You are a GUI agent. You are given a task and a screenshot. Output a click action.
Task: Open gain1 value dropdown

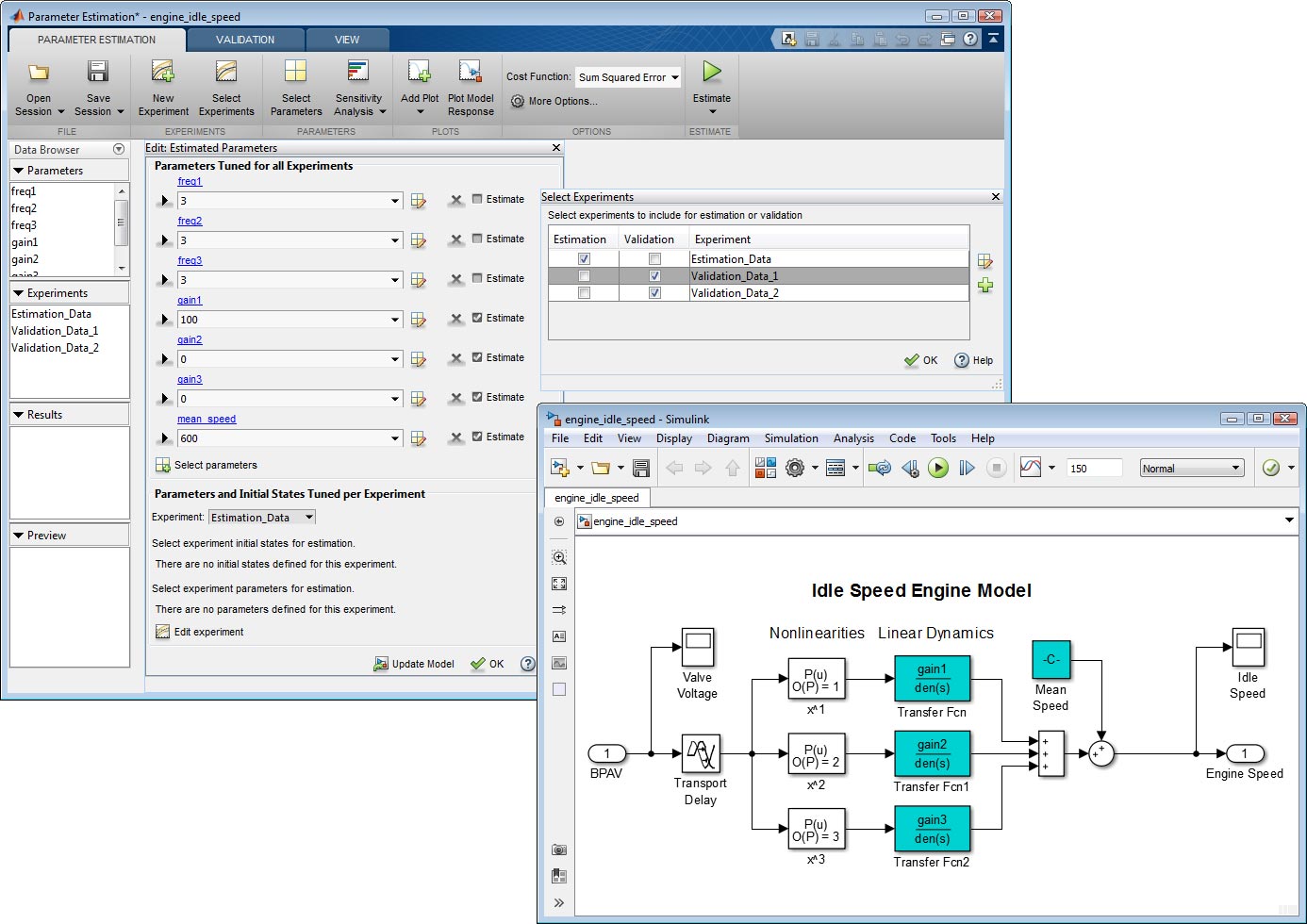pyautogui.click(x=394, y=320)
